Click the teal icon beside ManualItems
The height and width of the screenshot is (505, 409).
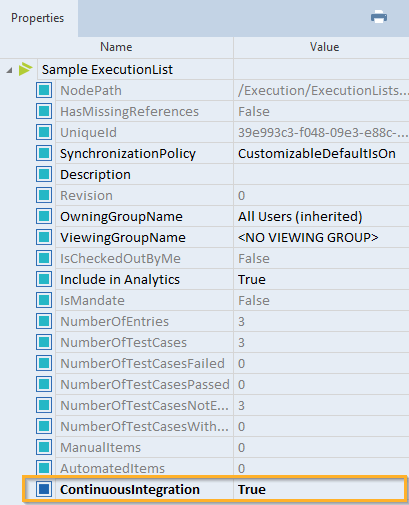[44, 447]
